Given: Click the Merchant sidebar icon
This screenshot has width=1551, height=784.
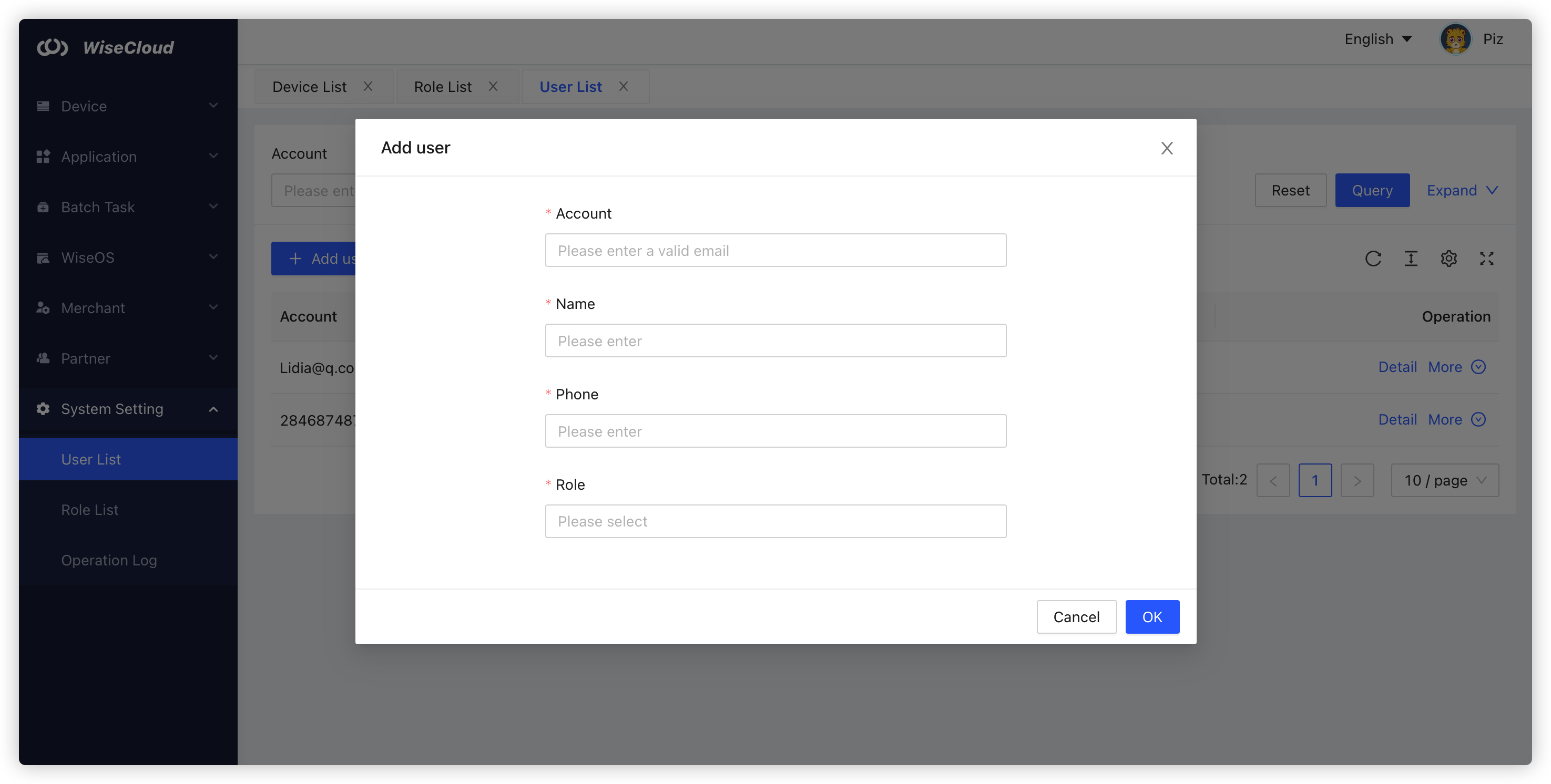Looking at the screenshot, I should pyautogui.click(x=43, y=308).
